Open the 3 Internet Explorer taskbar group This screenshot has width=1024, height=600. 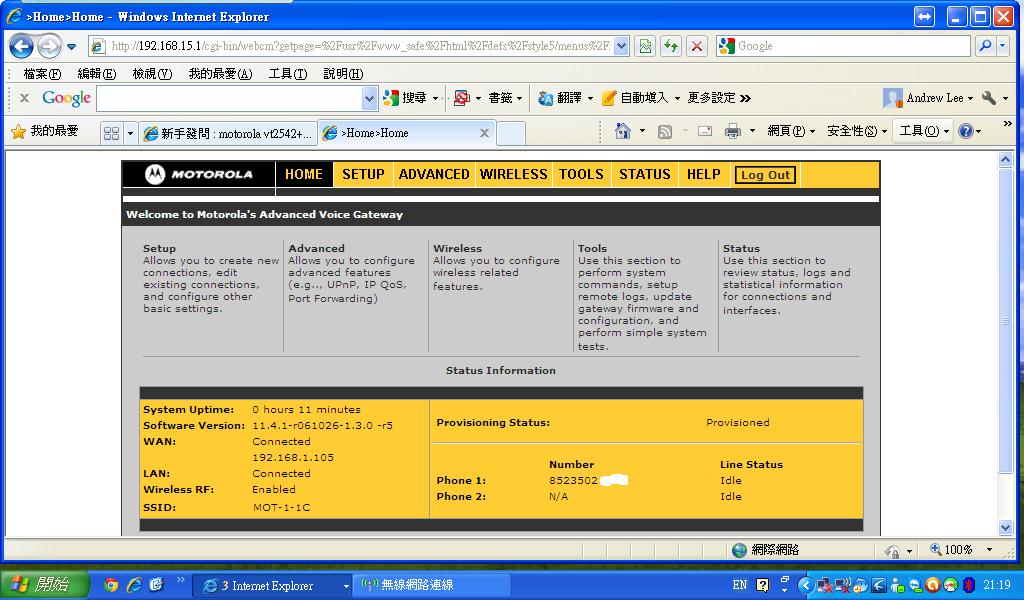coord(273,586)
